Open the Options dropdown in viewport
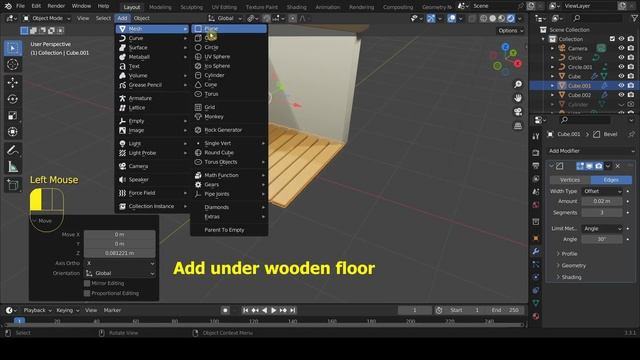Image resolution: width=640 pixels, height=360 pixels. click(510, 31)
